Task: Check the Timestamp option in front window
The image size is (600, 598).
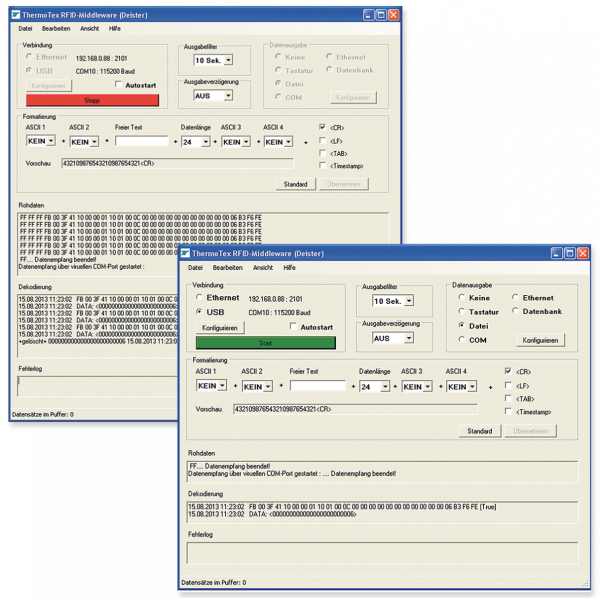Action: coord(510,412)
